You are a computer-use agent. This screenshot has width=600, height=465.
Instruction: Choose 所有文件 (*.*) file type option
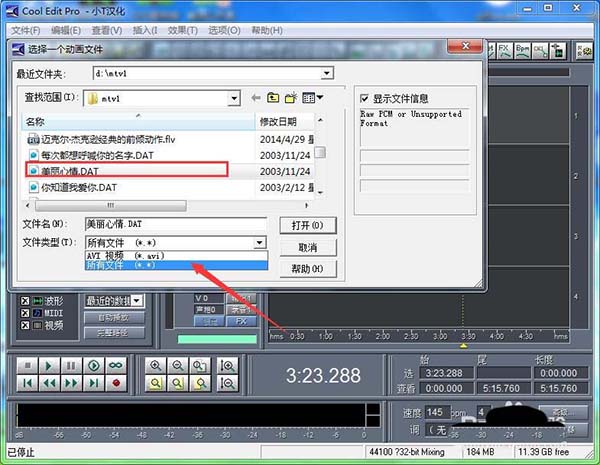click(176, 265)
